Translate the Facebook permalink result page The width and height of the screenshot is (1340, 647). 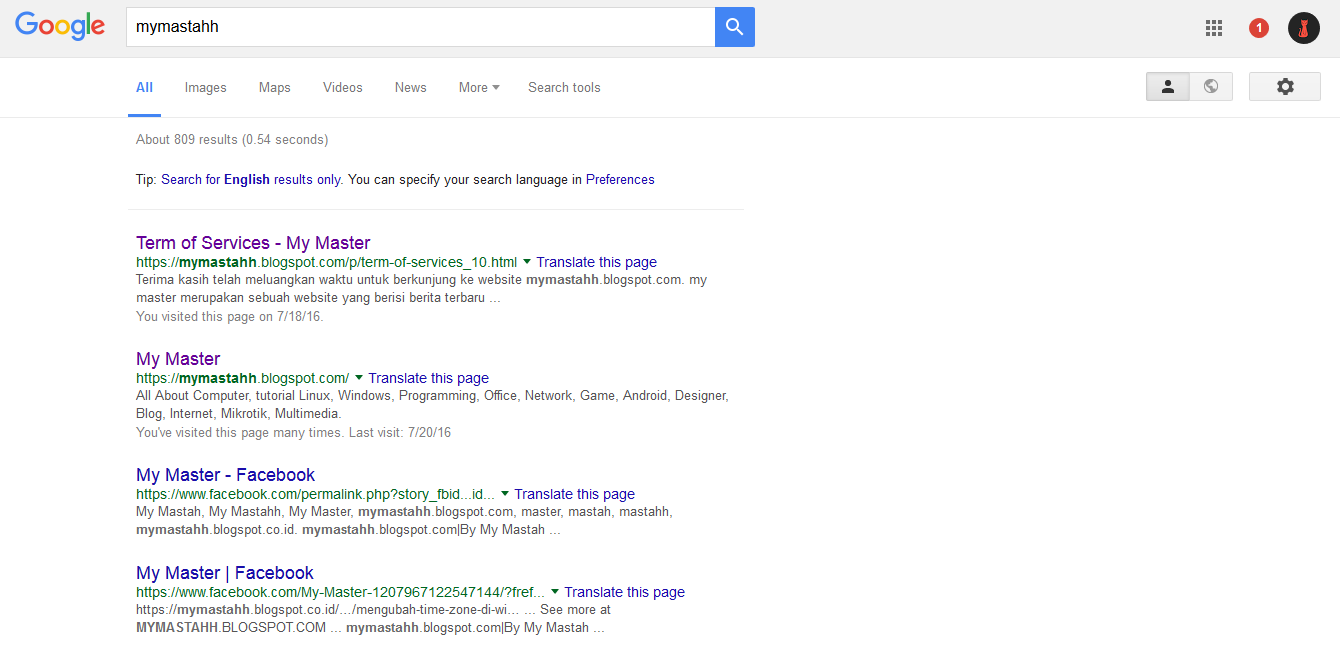pyautogui.click(x=574, y=494)
